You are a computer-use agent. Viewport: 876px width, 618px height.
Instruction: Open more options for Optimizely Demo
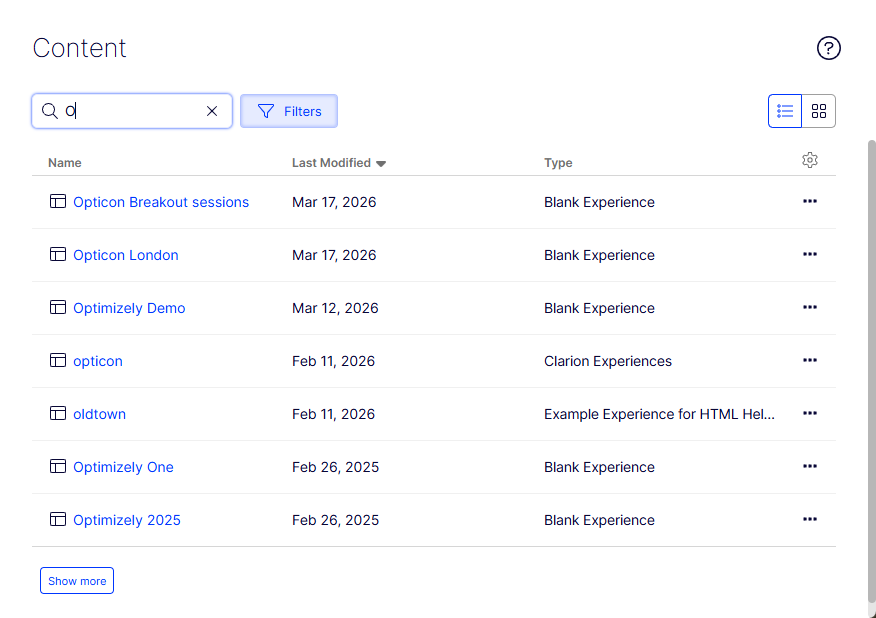click(810, 307)
